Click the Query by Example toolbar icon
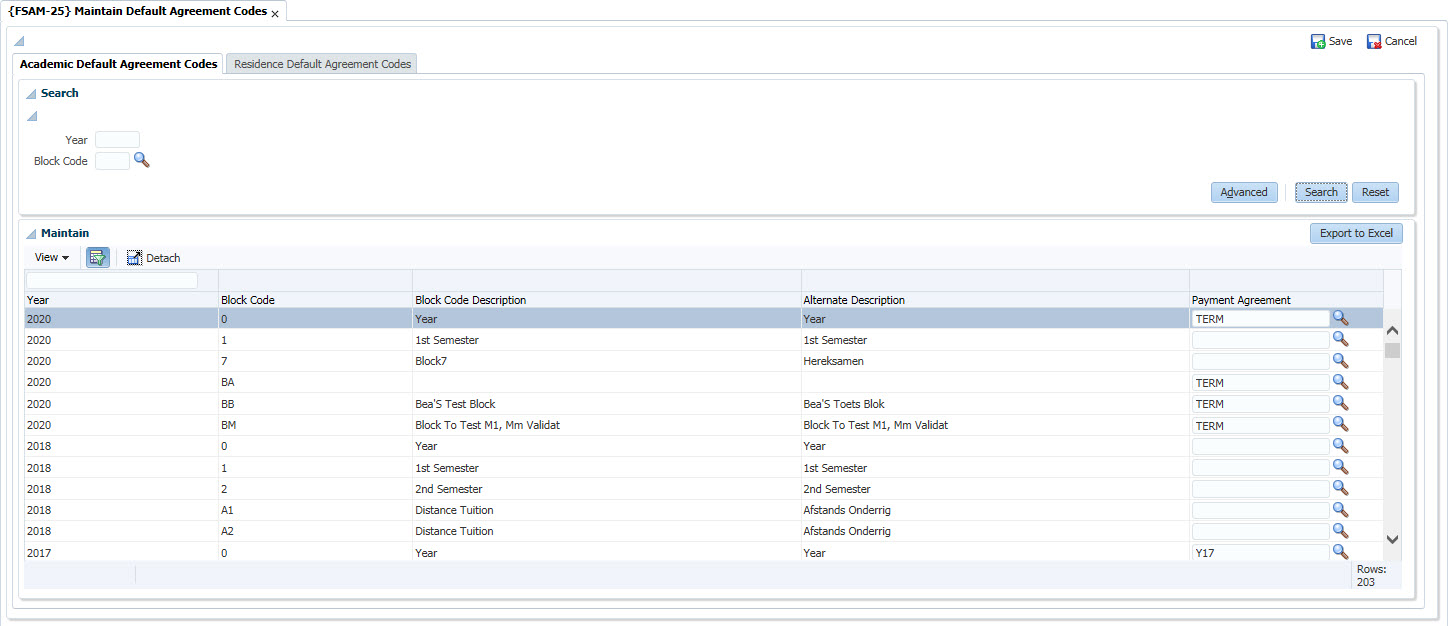 point(97,258)
